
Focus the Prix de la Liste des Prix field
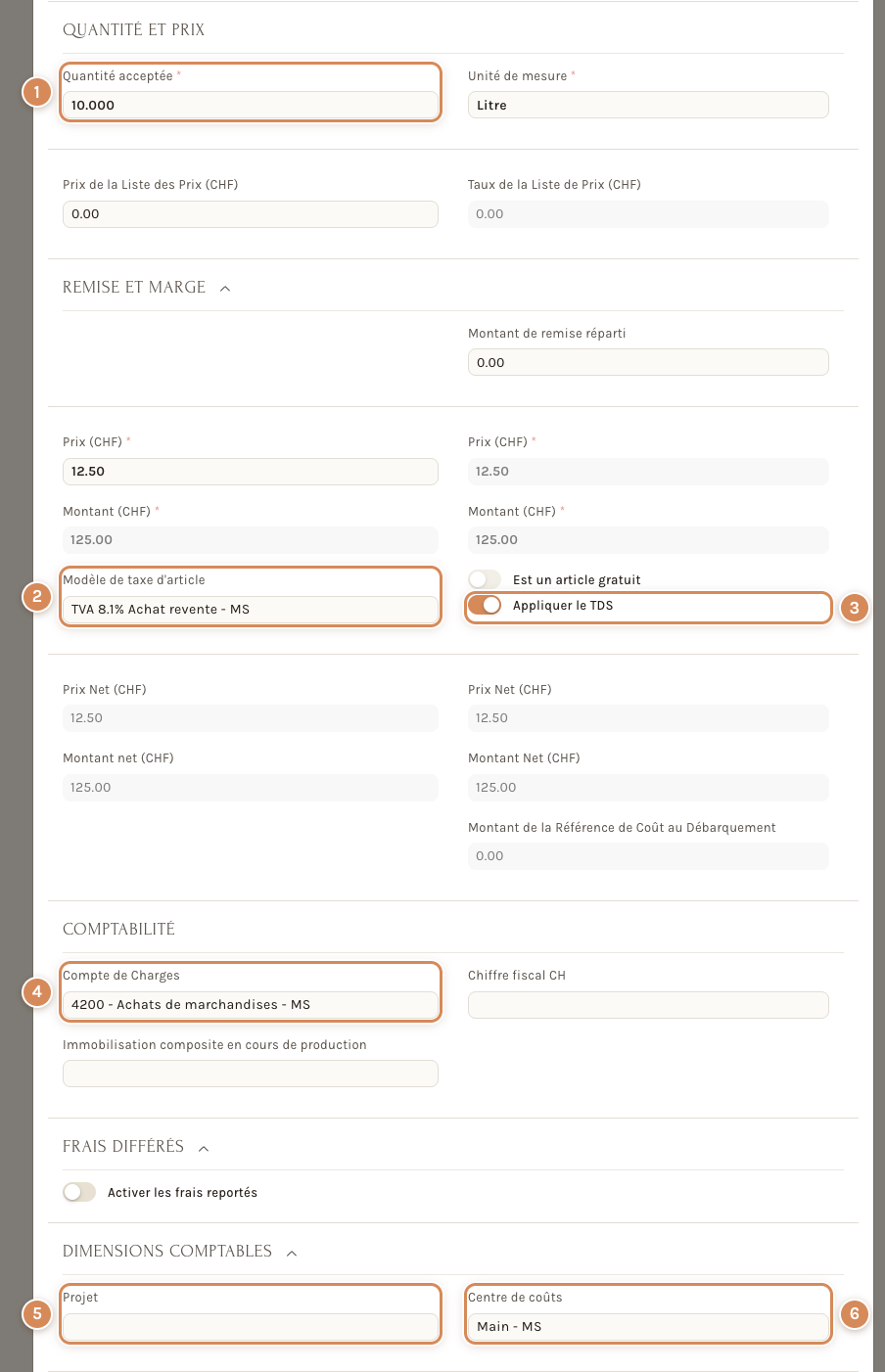[251, 214]
